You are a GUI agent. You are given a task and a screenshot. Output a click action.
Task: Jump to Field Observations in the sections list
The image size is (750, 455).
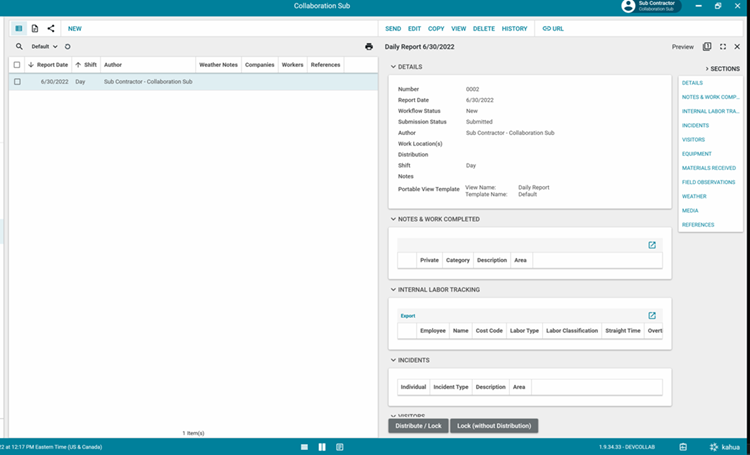pos(708,182)
